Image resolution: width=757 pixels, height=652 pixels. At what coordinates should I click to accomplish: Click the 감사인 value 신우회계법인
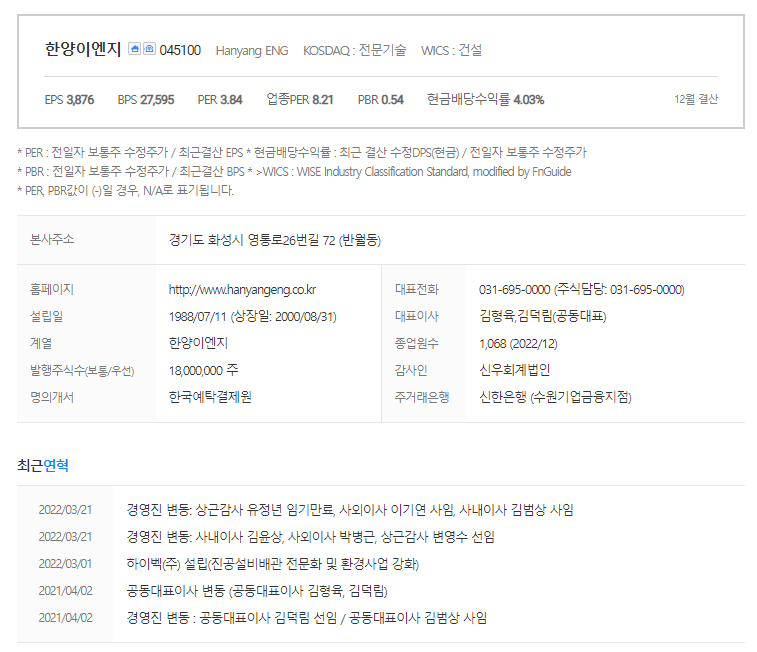pos(514,370)
